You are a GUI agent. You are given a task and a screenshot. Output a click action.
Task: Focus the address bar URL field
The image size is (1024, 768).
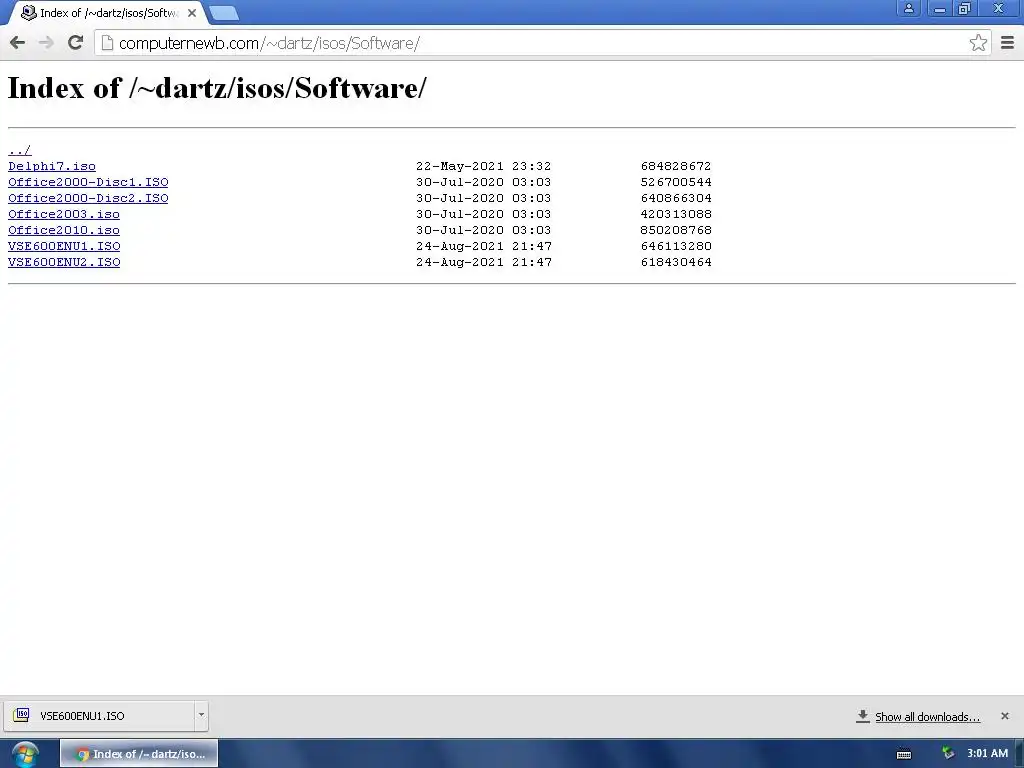tap(542, 43)
